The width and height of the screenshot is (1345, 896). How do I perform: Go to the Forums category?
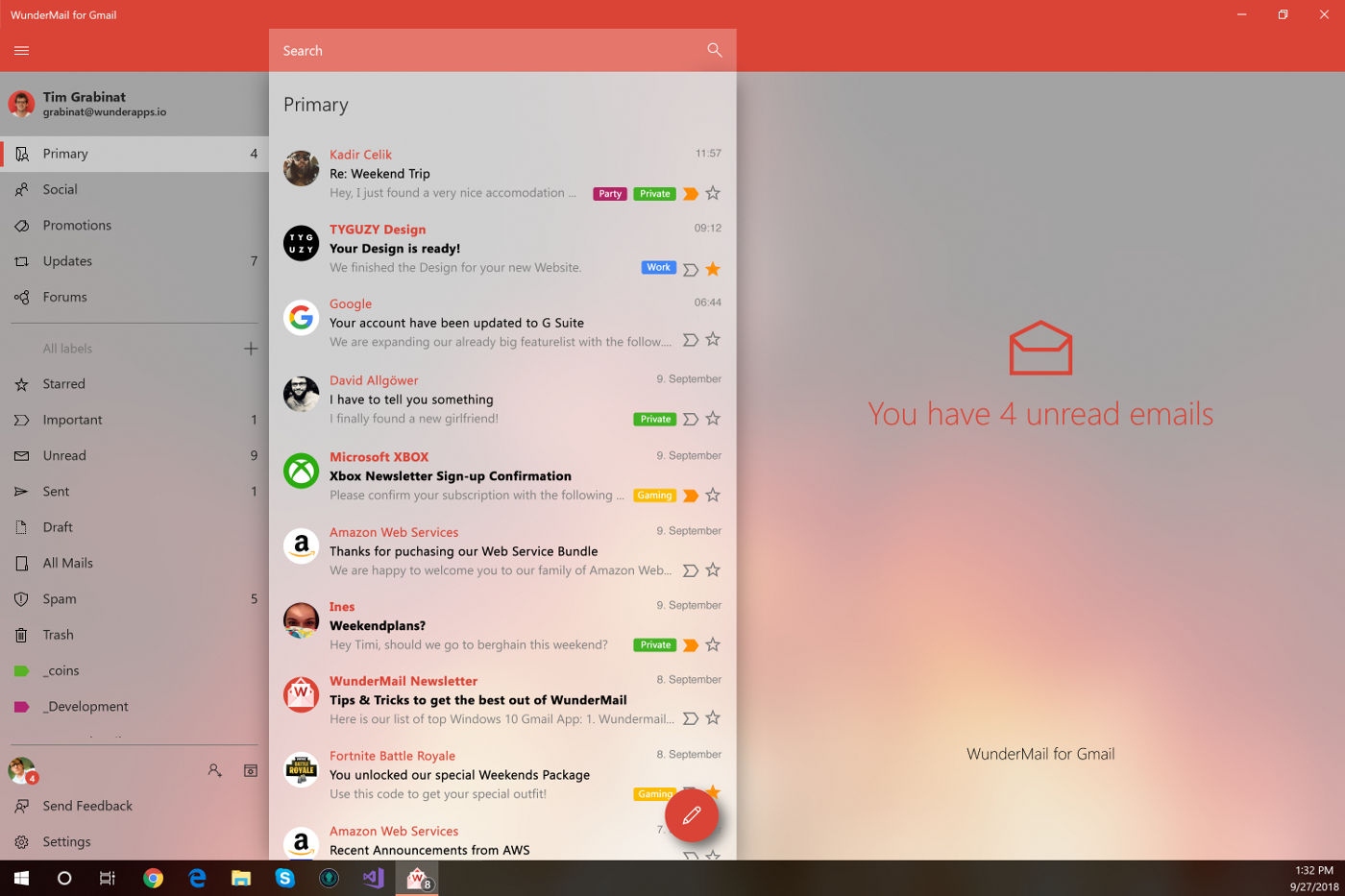pos(134,297)
